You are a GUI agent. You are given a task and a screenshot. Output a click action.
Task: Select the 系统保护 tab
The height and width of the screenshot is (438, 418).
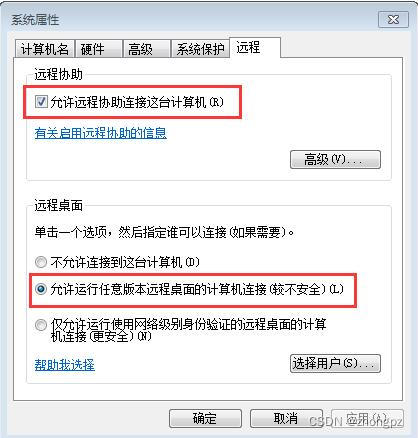tap(200, 49)
